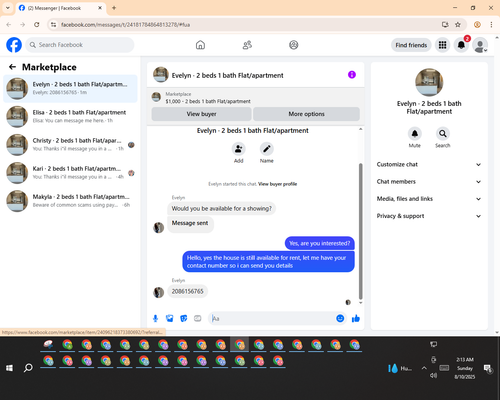
Task: Open the Facebook logo home link
Action: 14,45
